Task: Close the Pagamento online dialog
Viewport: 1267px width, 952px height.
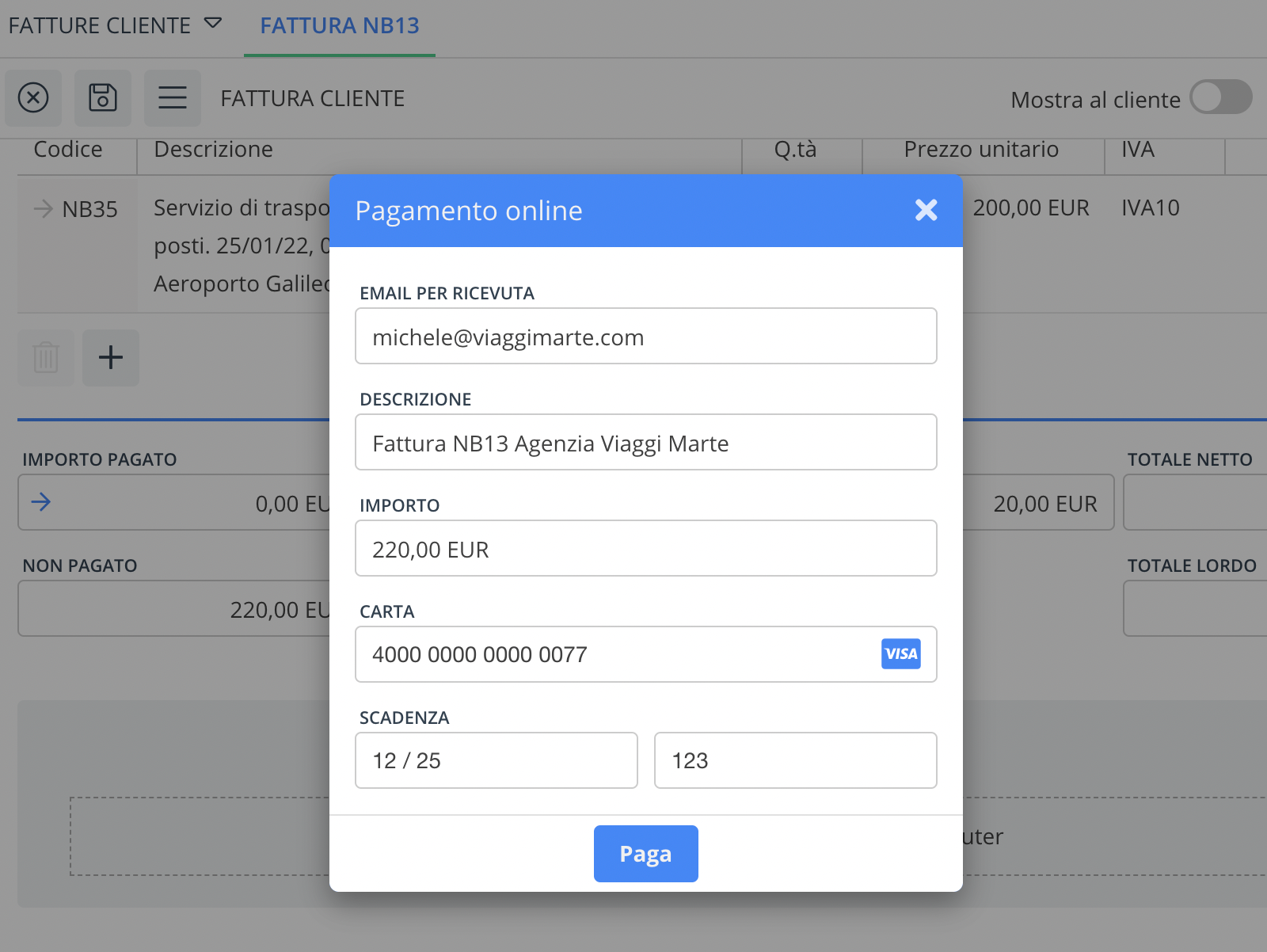Action: click(926, 210)
